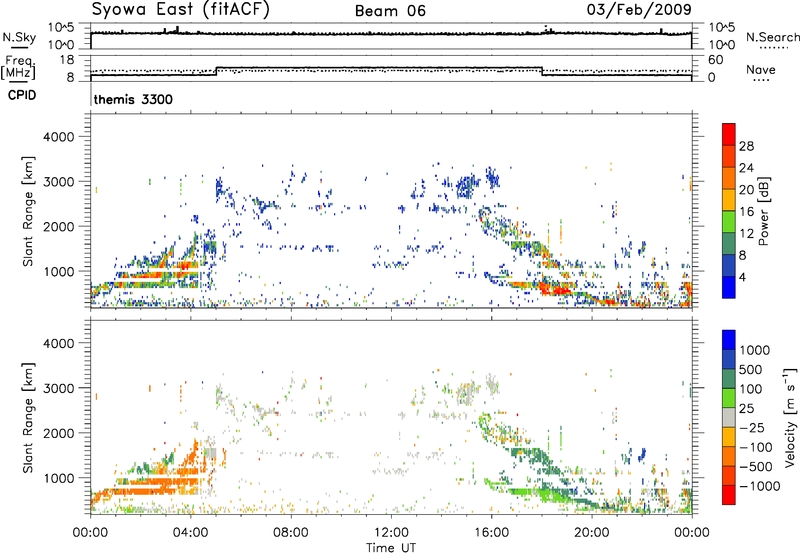800x554 pixels.
Task: Click the red bottom segment of Velocity colorbar
Action: point(729,495)
